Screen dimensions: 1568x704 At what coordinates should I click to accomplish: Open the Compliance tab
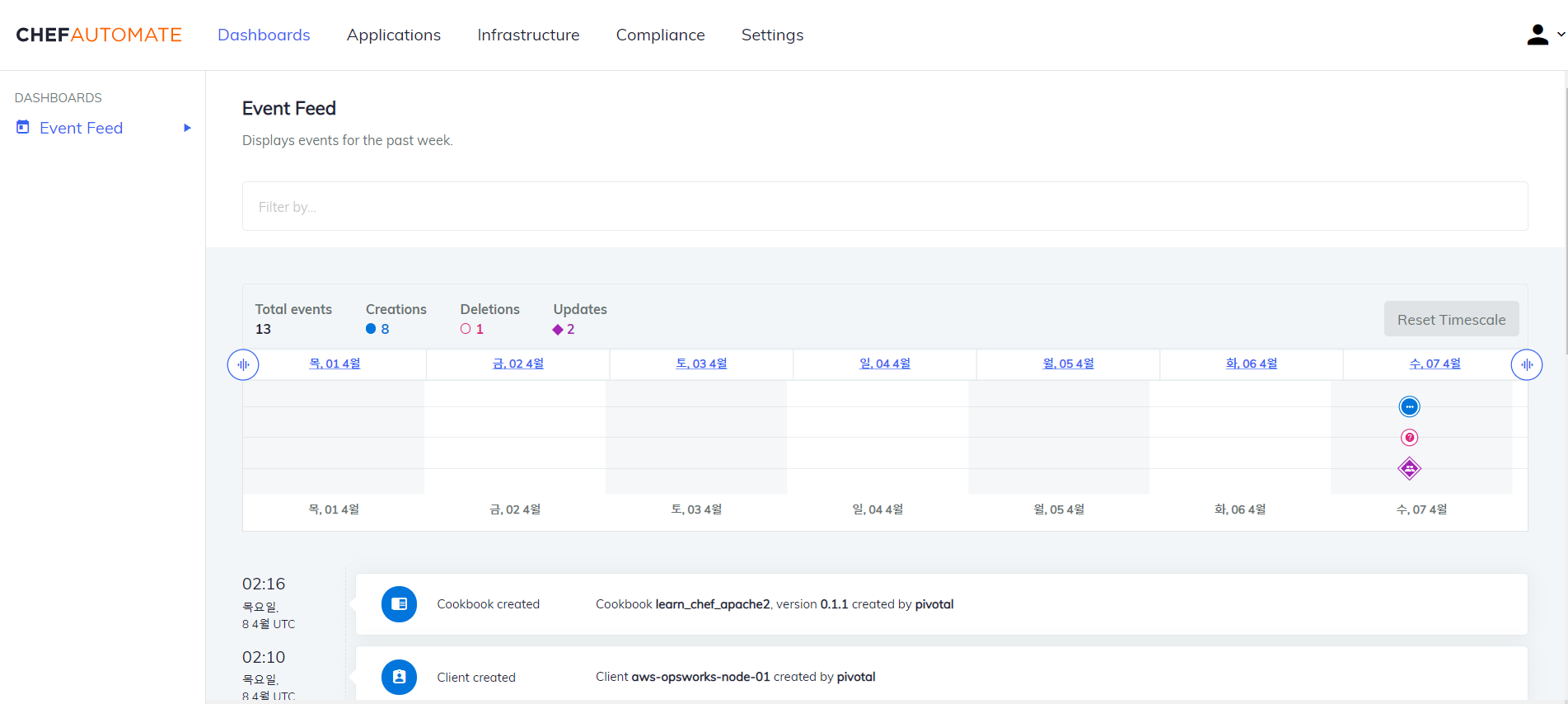[x=660, y=35]
